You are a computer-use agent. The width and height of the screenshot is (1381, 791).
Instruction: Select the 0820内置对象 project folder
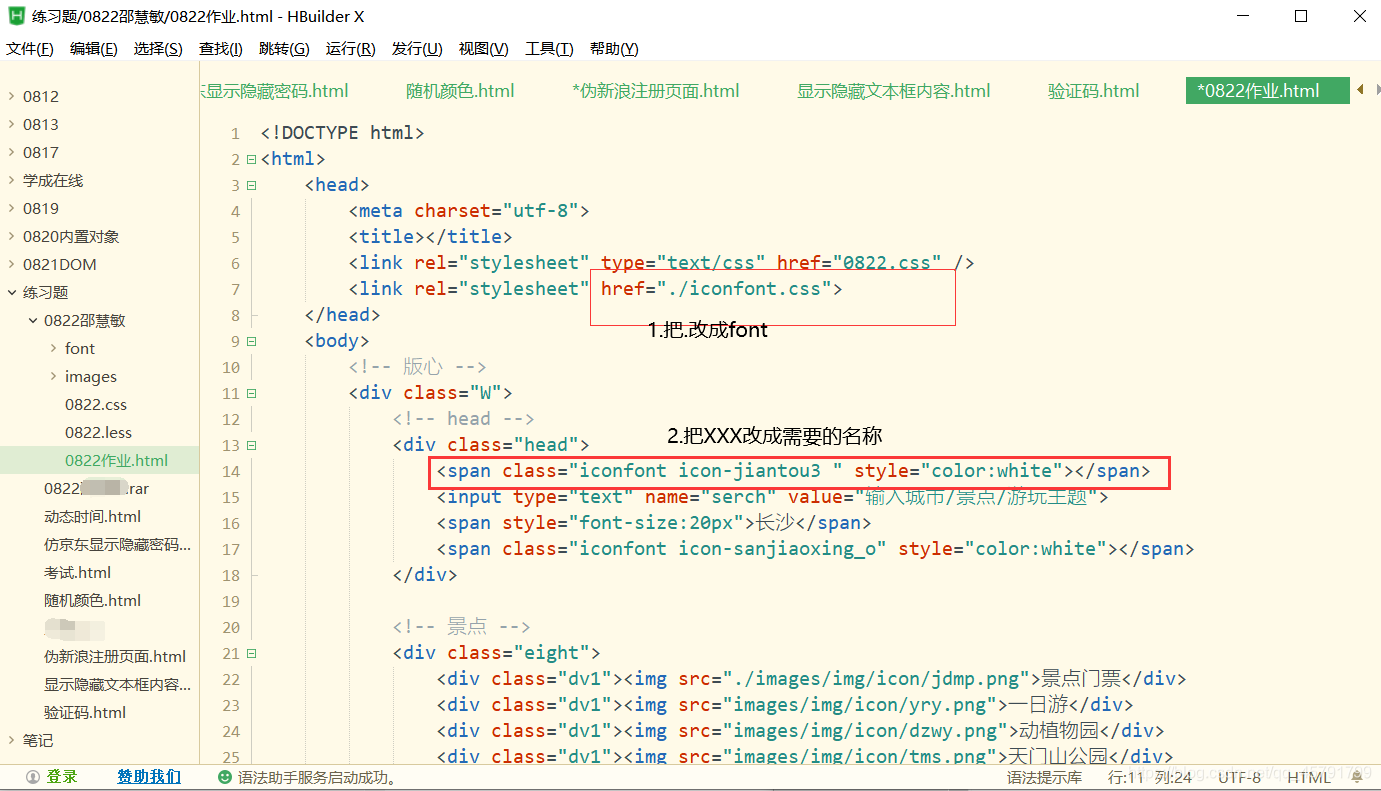[71, 237]
